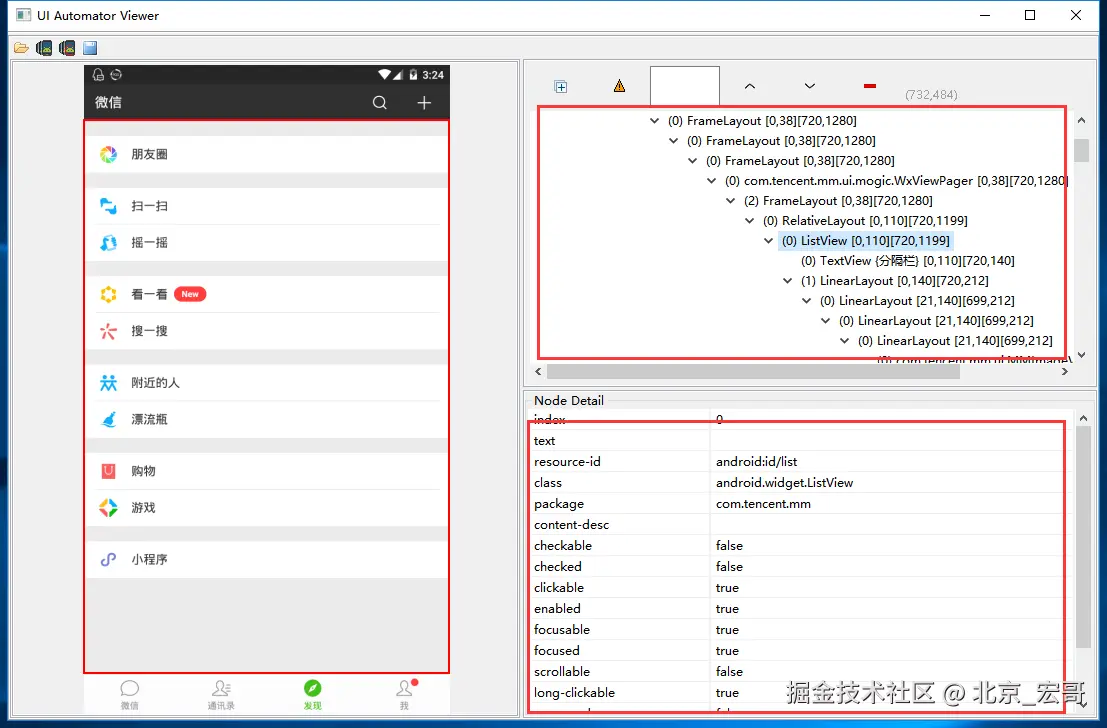Collapse the ListView node chevron
This screenshot has height=728, width=1107.
coord(769,241)
